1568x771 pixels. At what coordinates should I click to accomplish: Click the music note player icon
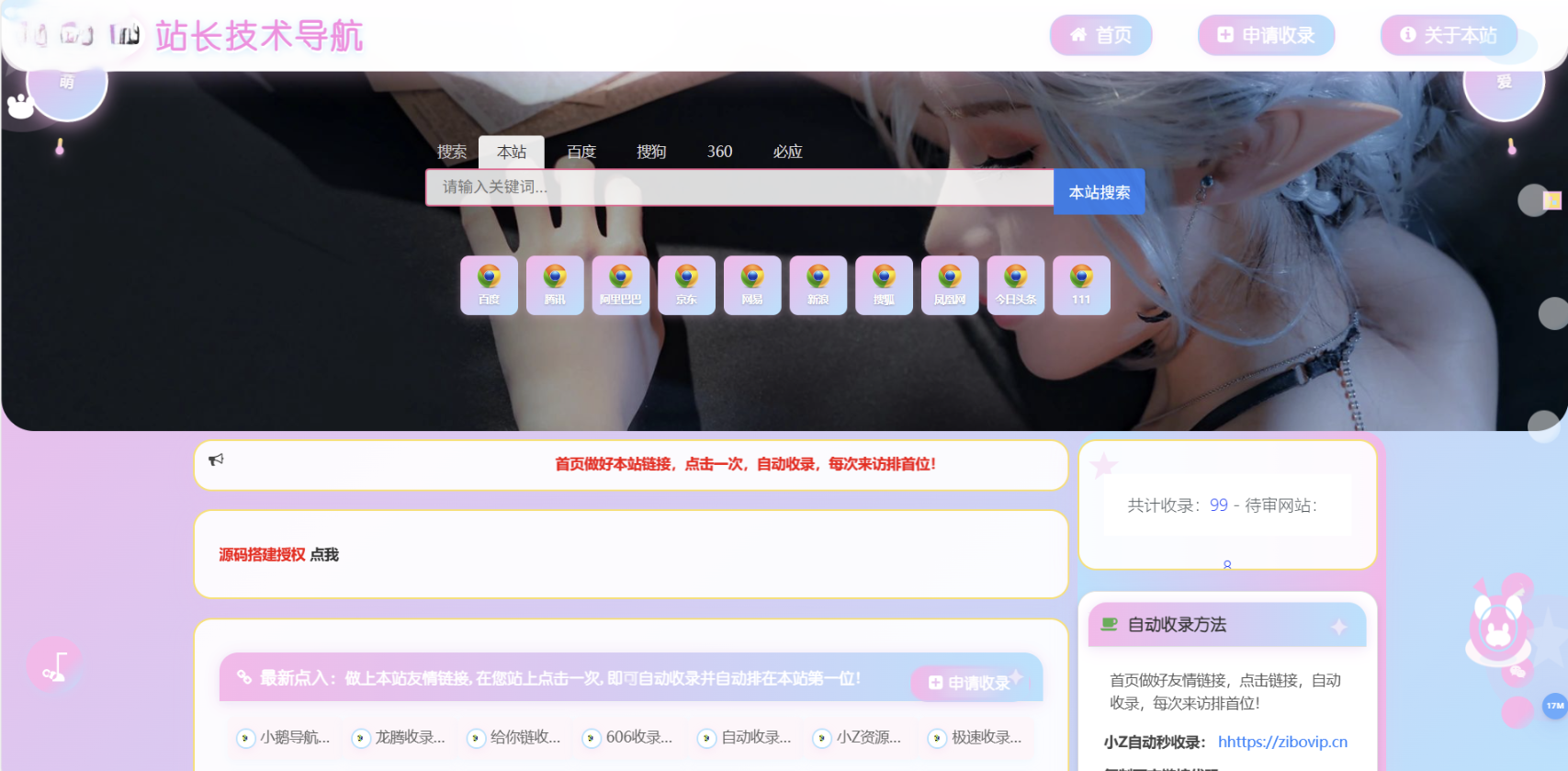pyautogui.click(x=55, y=665)
